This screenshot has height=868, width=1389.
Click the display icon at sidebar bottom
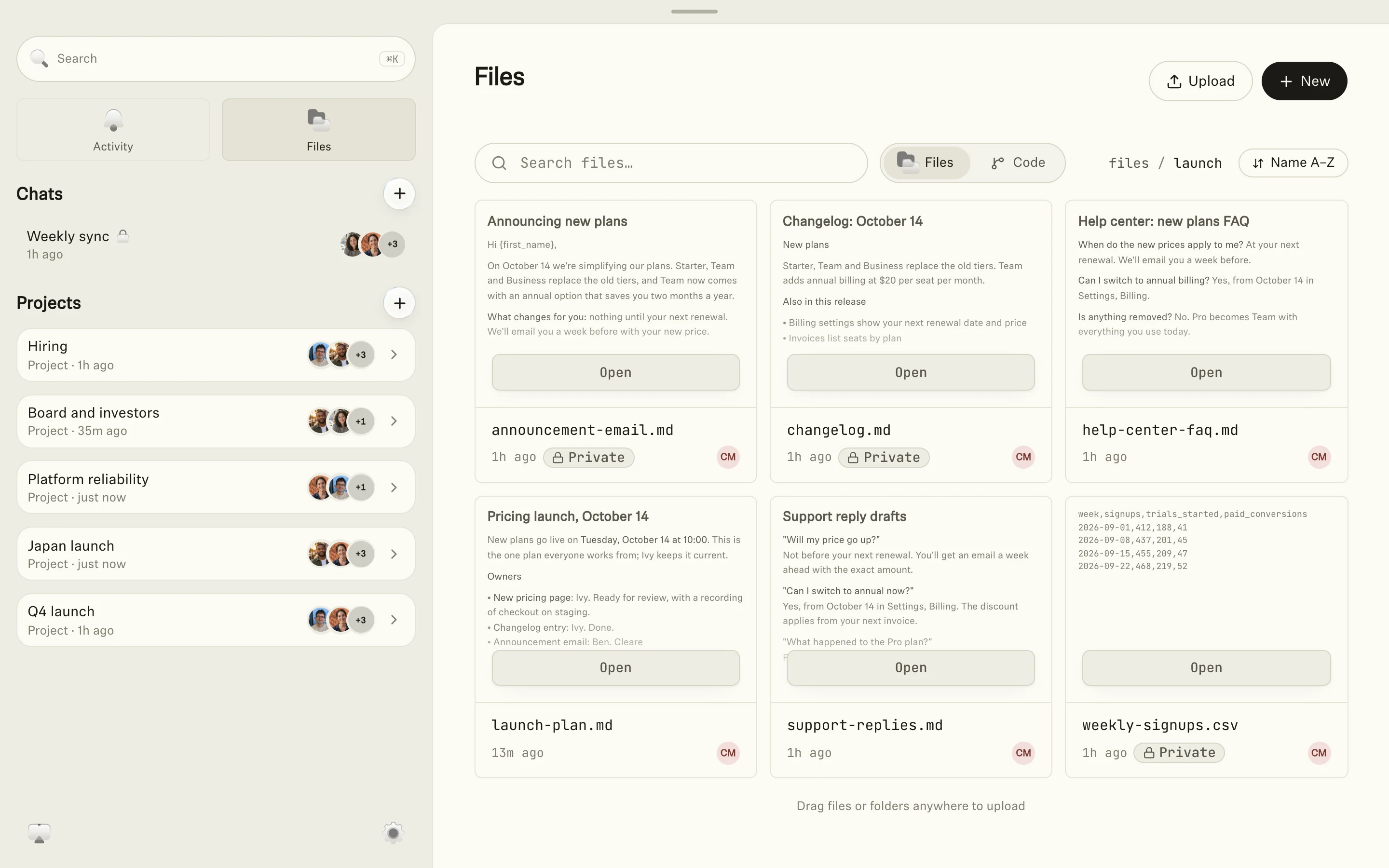click(x=39, y=833)
